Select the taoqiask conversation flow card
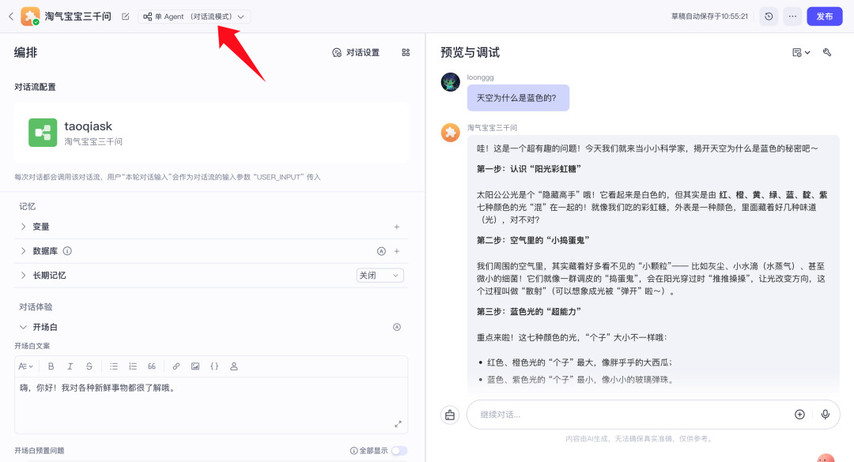Viewport: 854px width, 462px height. pyautogui.click(x=212, y=133)
